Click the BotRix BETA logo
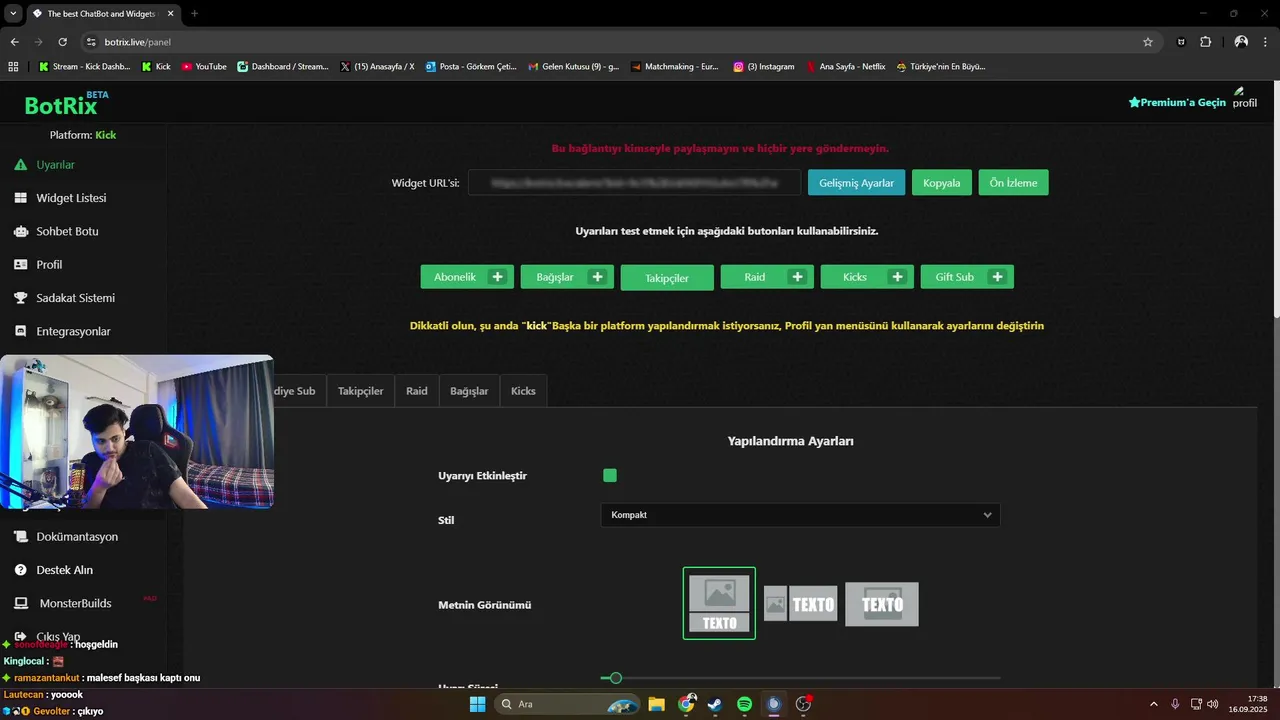The height and width of the screenshot is (720, 1280). [x=66, y=103]
